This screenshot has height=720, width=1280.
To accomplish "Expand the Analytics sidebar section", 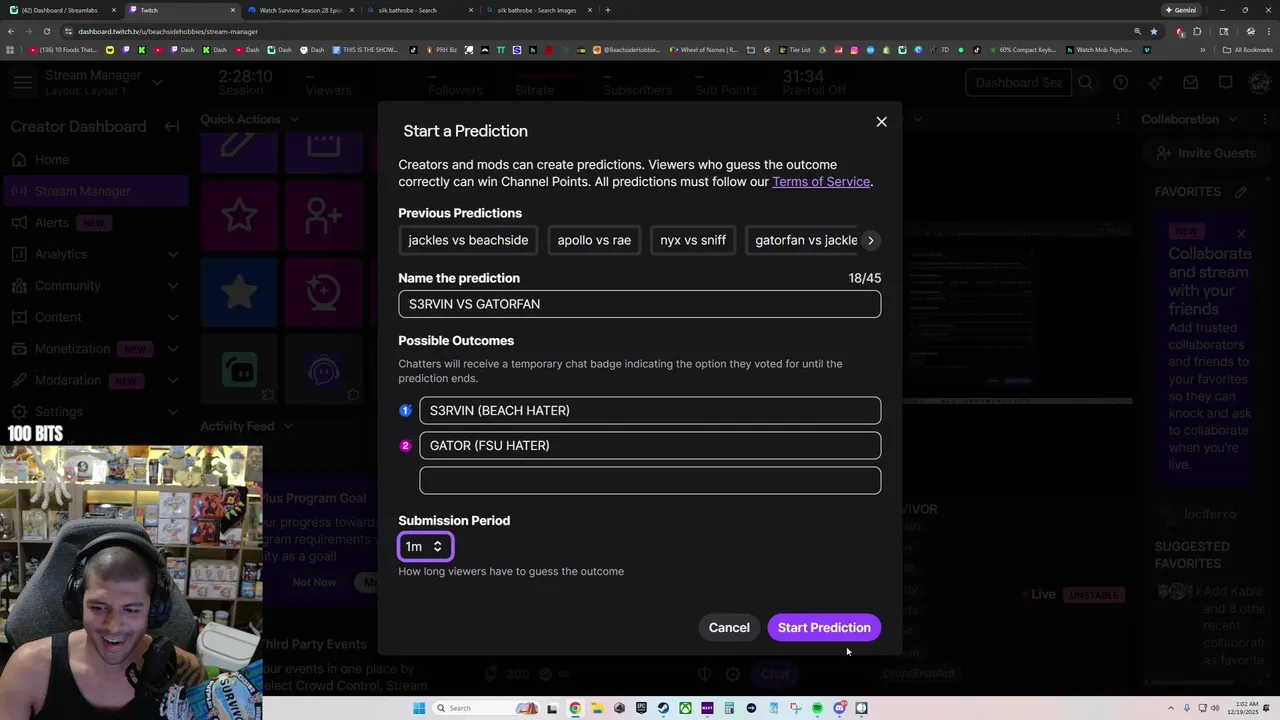I will tap(173, 254).
